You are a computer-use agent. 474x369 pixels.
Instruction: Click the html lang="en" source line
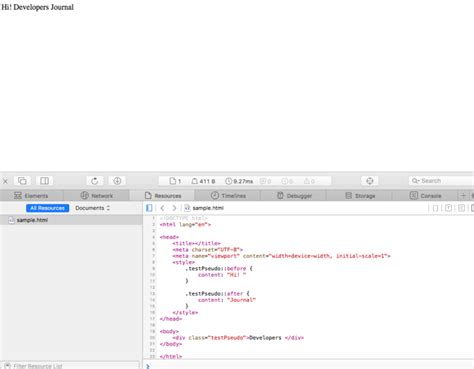(185, 225)
